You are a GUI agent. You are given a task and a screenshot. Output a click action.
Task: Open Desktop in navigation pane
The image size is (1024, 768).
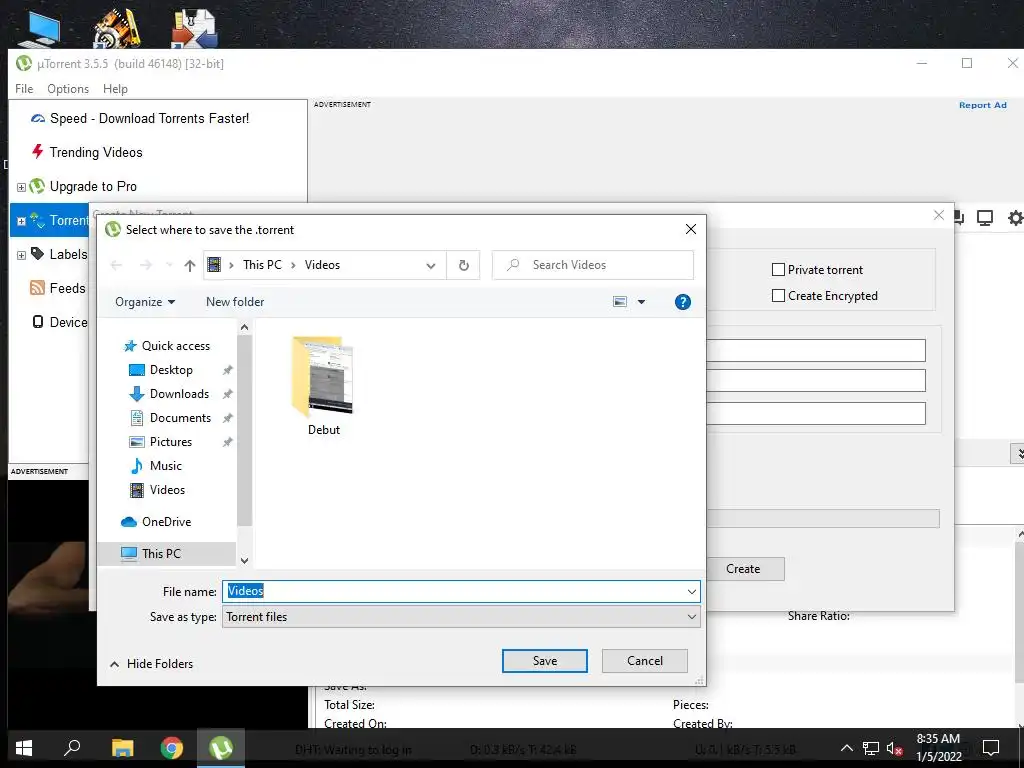pos(171,370)
